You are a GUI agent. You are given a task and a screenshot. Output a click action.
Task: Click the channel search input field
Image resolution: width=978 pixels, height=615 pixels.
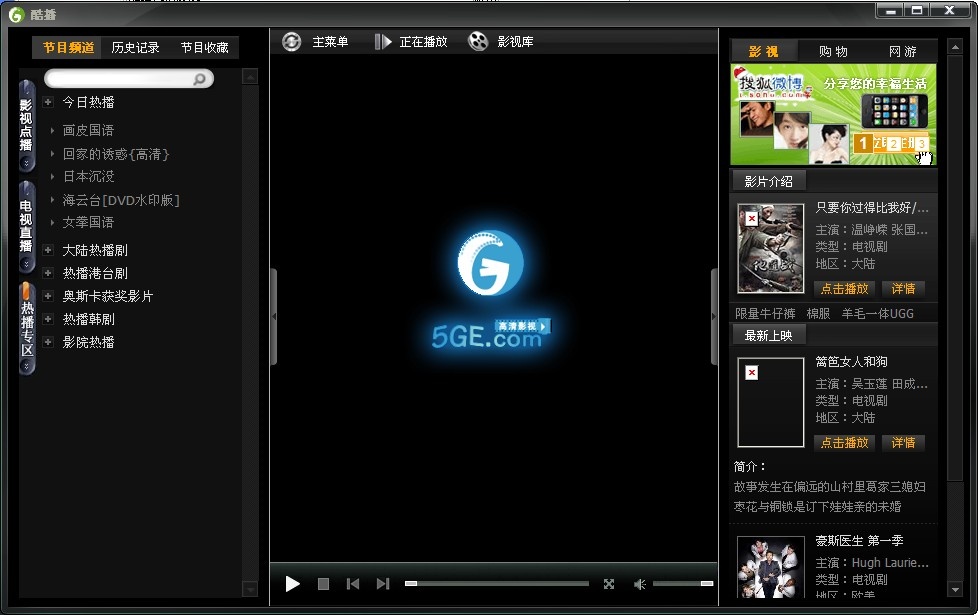pos(120,79)
